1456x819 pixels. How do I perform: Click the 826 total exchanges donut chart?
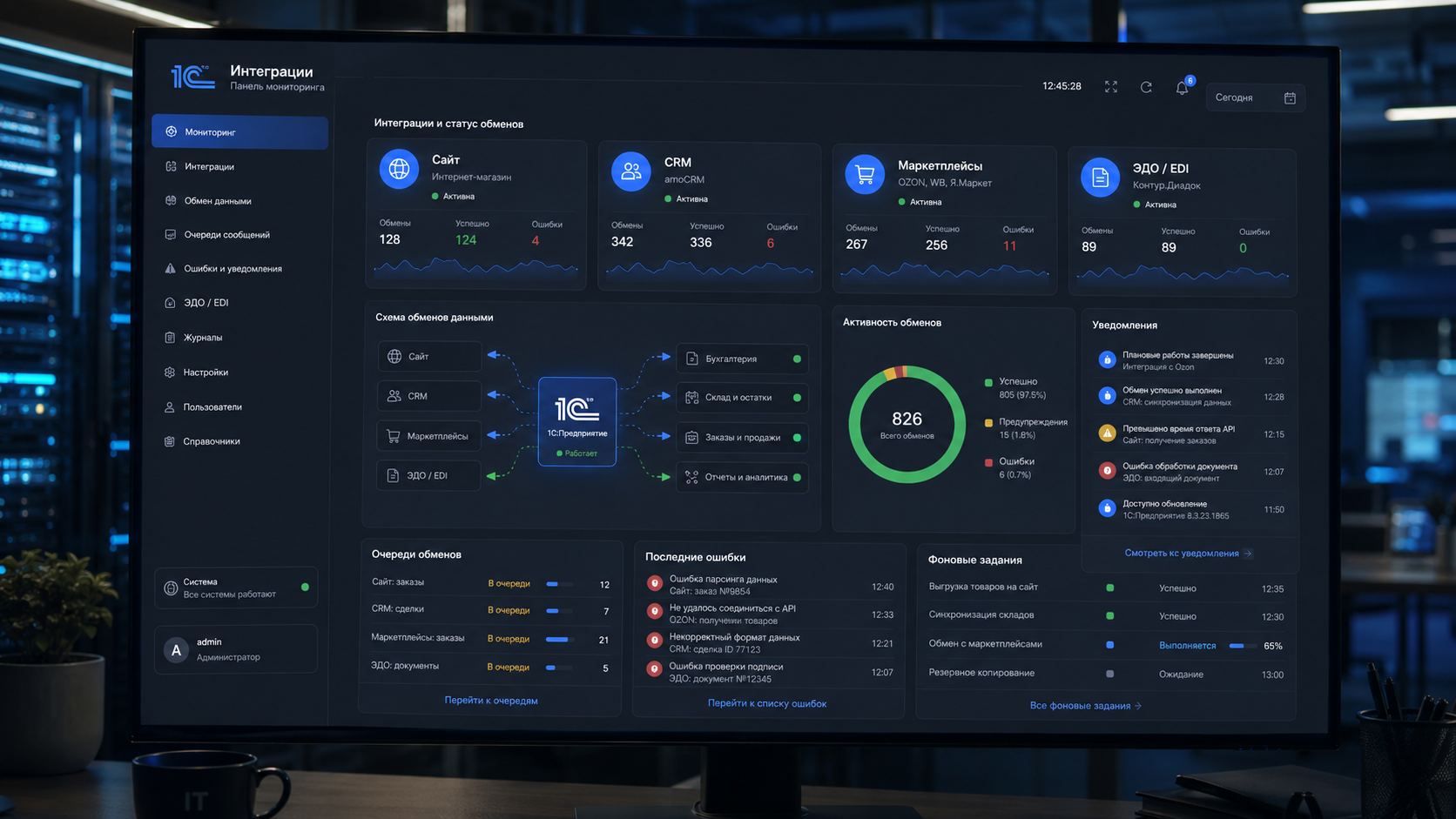coord(907,424)
